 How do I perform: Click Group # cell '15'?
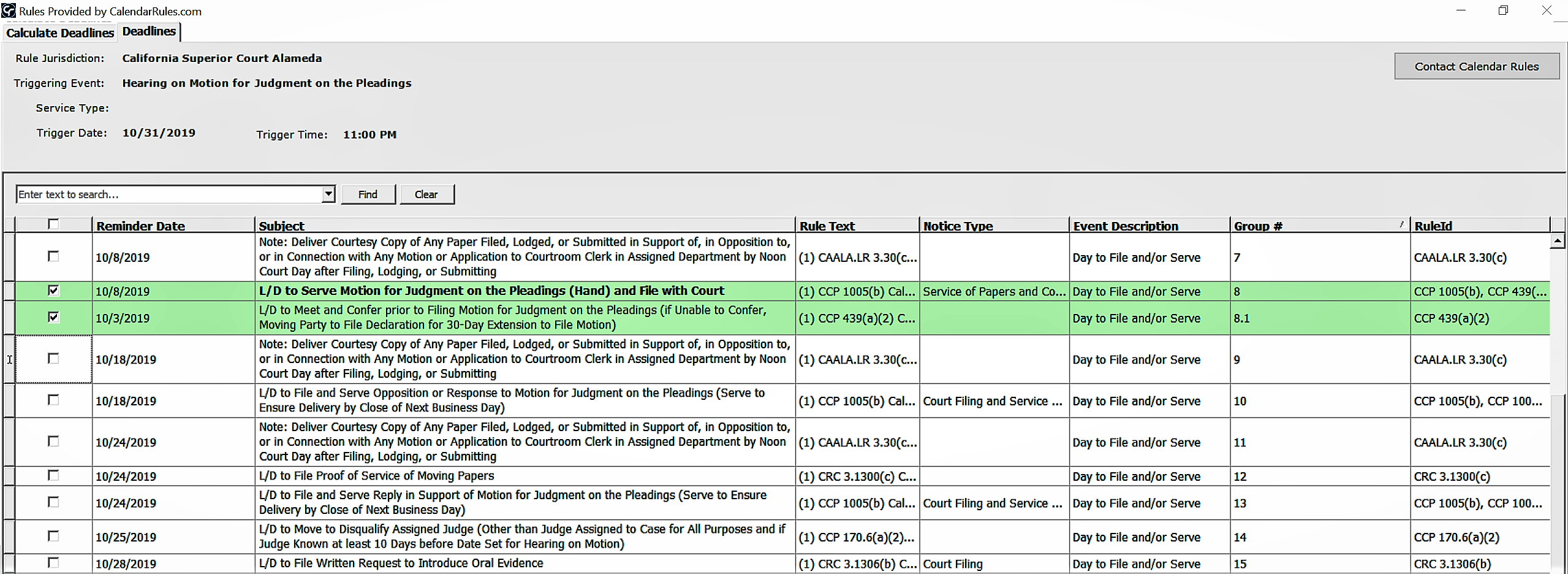[1319, 564]
